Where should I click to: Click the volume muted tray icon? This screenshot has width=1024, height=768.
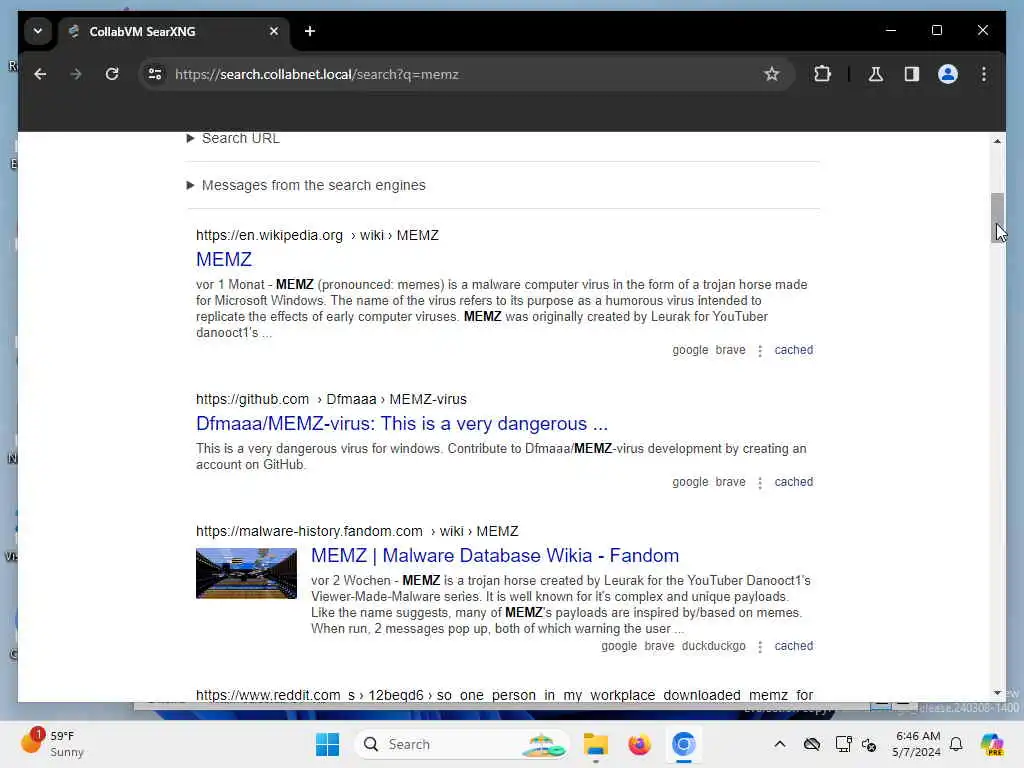[869, 744]
